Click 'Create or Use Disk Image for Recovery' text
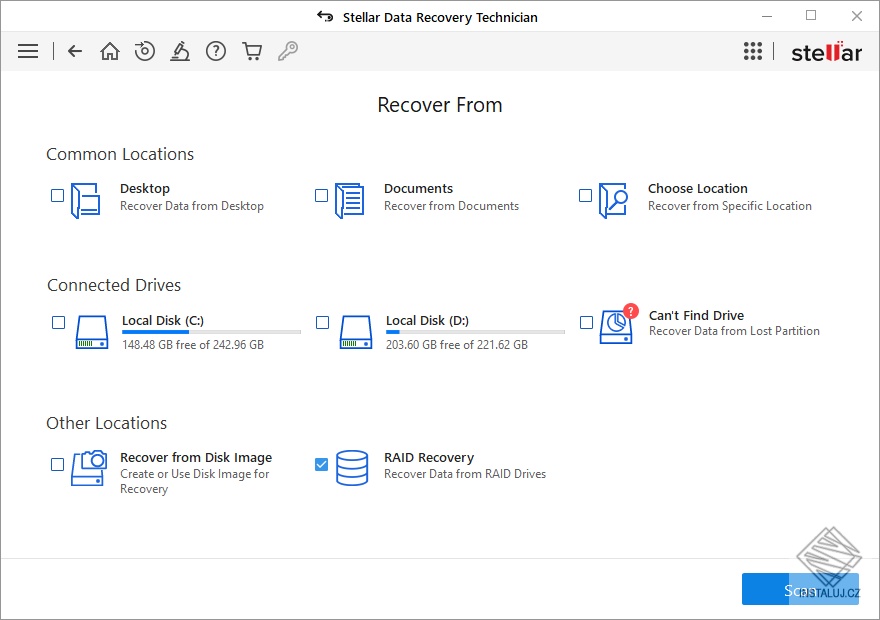880x620 pixels. [195, 481]
